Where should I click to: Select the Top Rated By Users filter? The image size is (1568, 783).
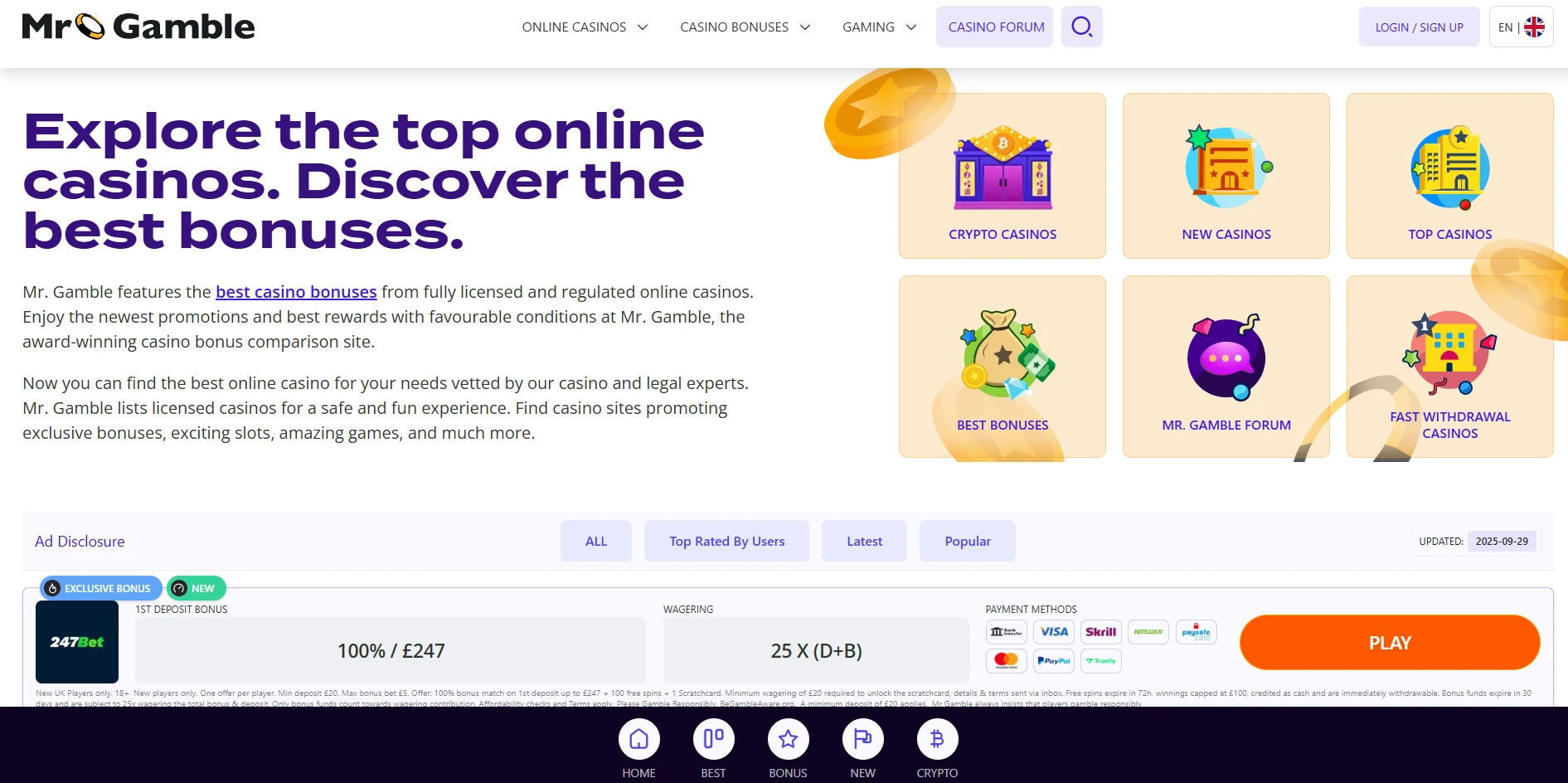pos(726,541)
